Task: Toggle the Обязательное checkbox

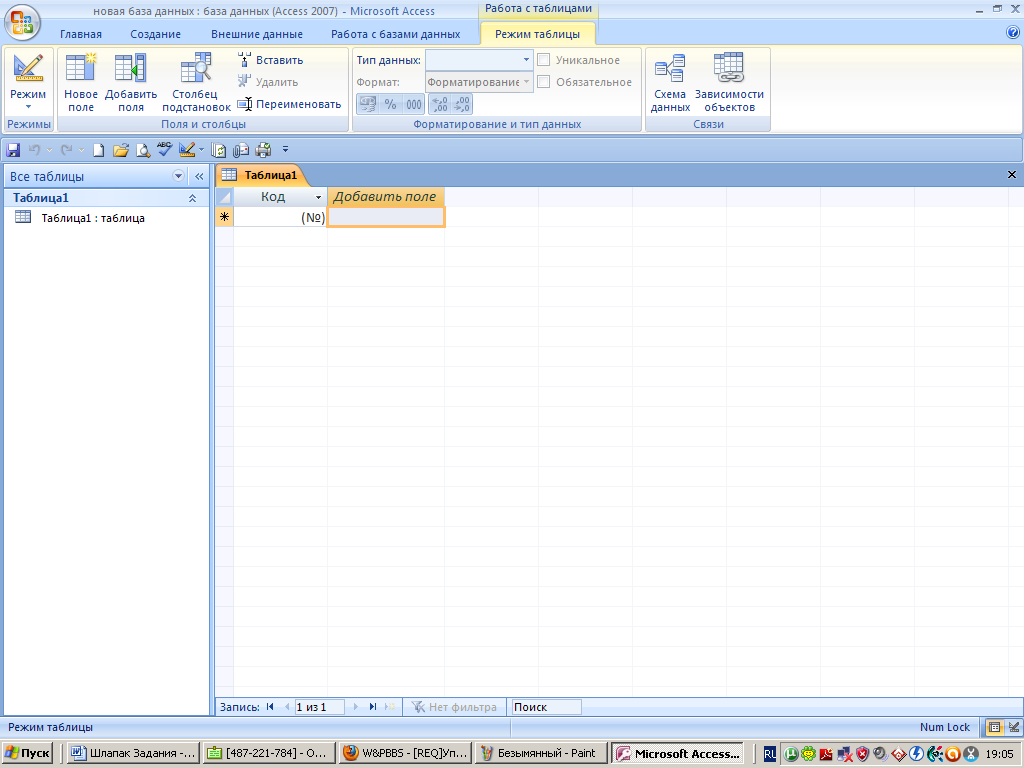Action: pos(543,82)
